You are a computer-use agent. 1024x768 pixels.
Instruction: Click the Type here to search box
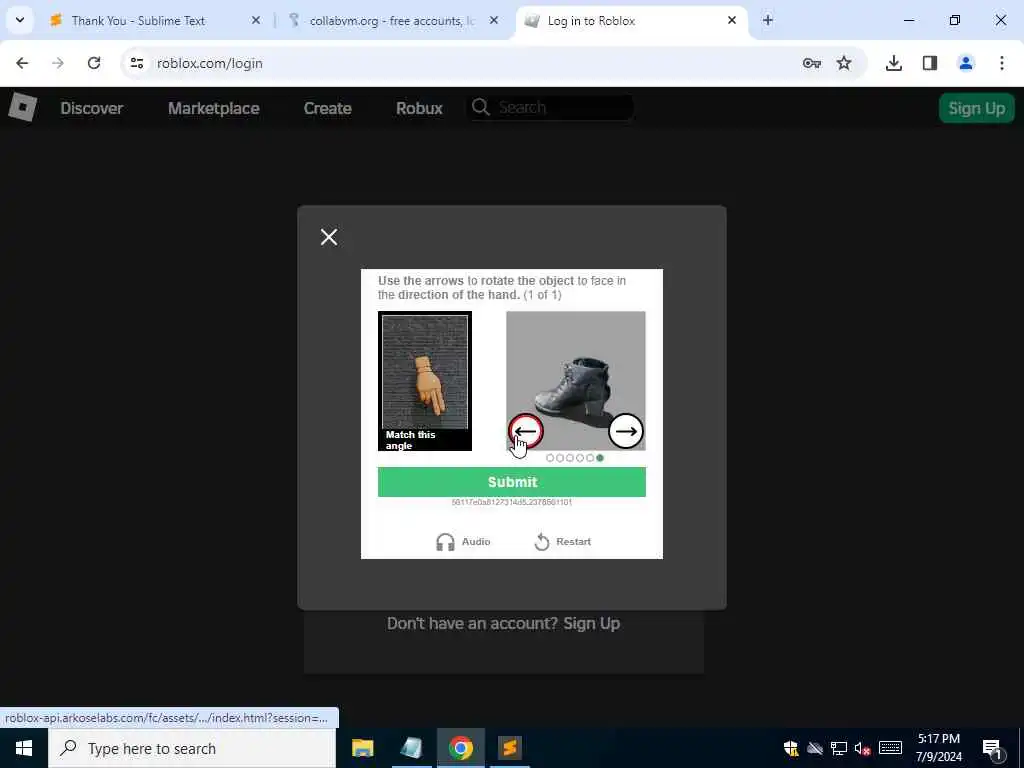(192, 748)
